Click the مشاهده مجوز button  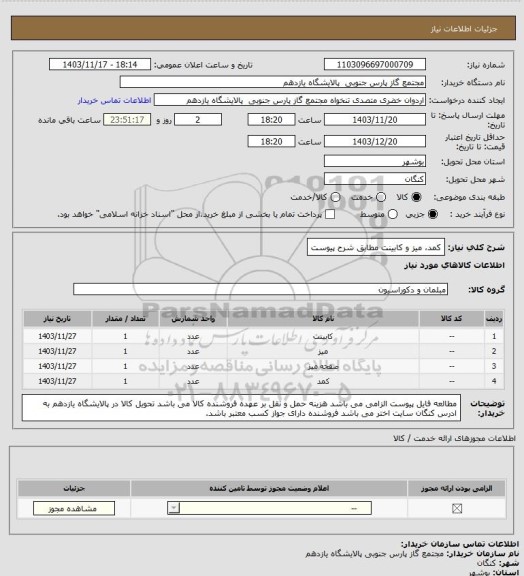click(73, 508)
